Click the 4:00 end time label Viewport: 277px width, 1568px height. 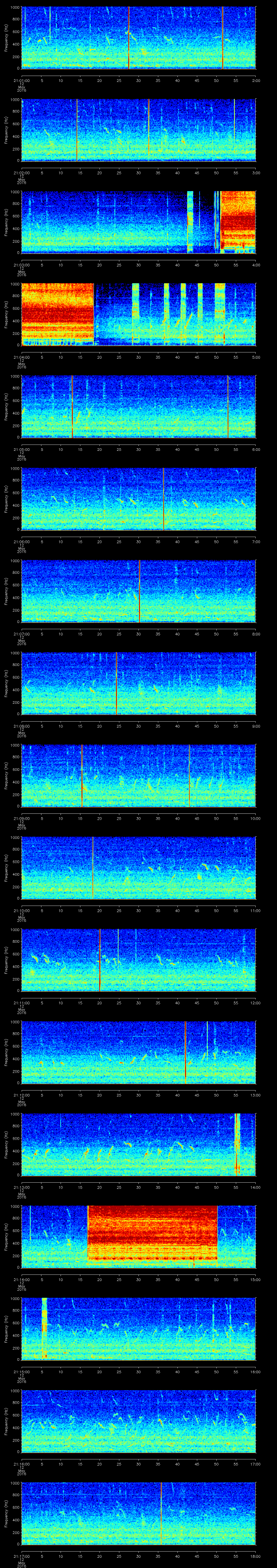click(x=256, y=265)
